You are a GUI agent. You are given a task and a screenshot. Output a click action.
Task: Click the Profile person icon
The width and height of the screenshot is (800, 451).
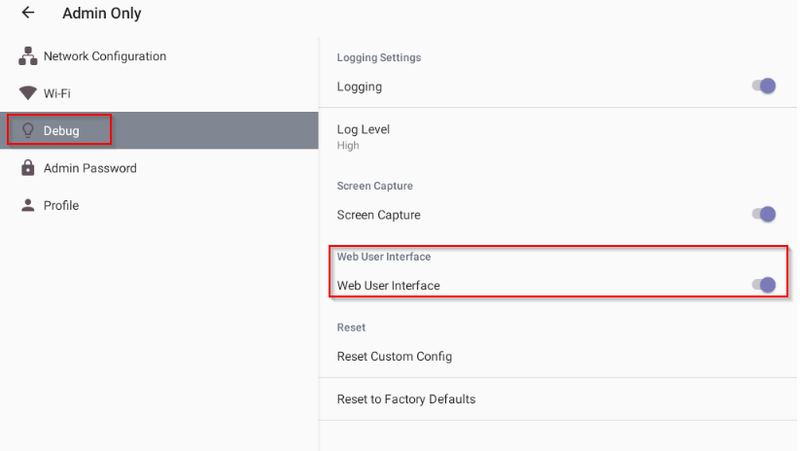[x=28, y=205]
